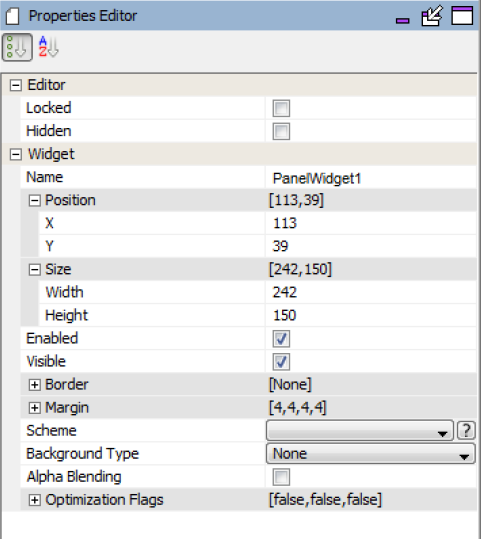Click the Name field PanelWidget1
The image size is (481, 539).
[x=371, y=178]
